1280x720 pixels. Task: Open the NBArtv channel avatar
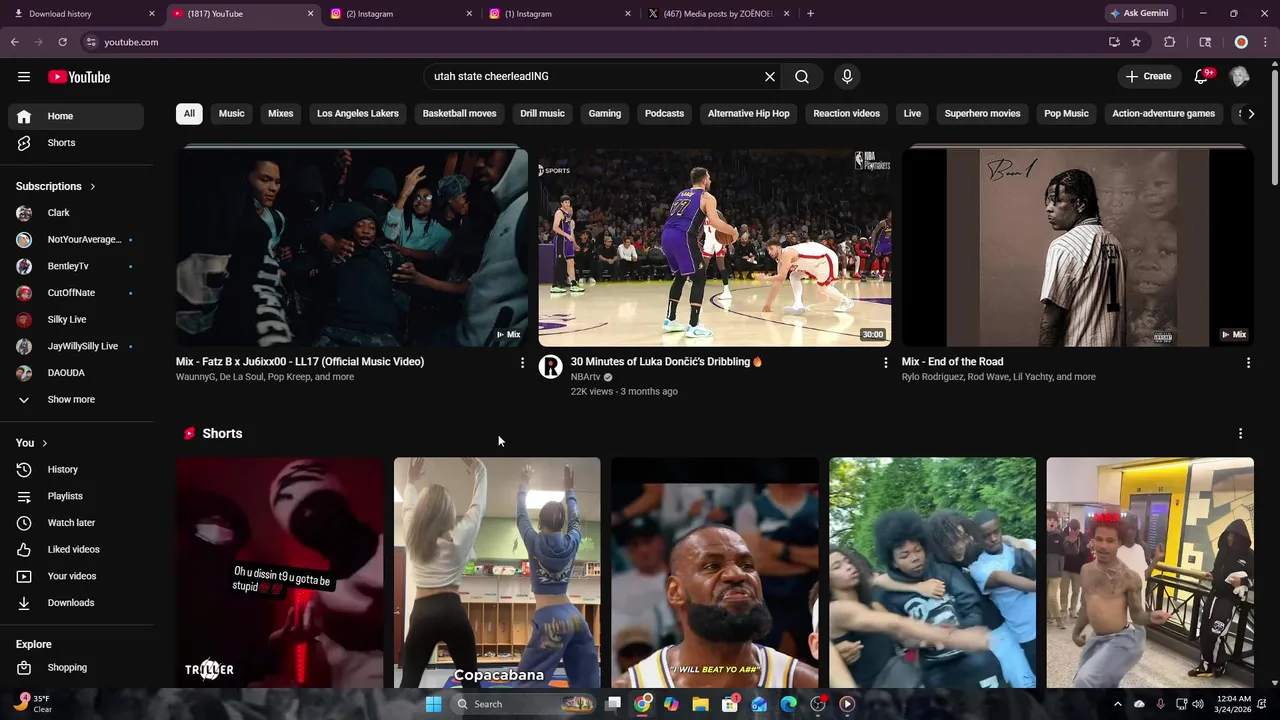550,367
